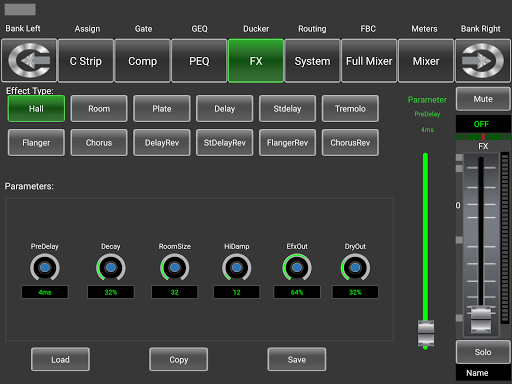Screen dimensions: 512x384
Task: Click the GEQ label
Action: (x=199, y=29)
